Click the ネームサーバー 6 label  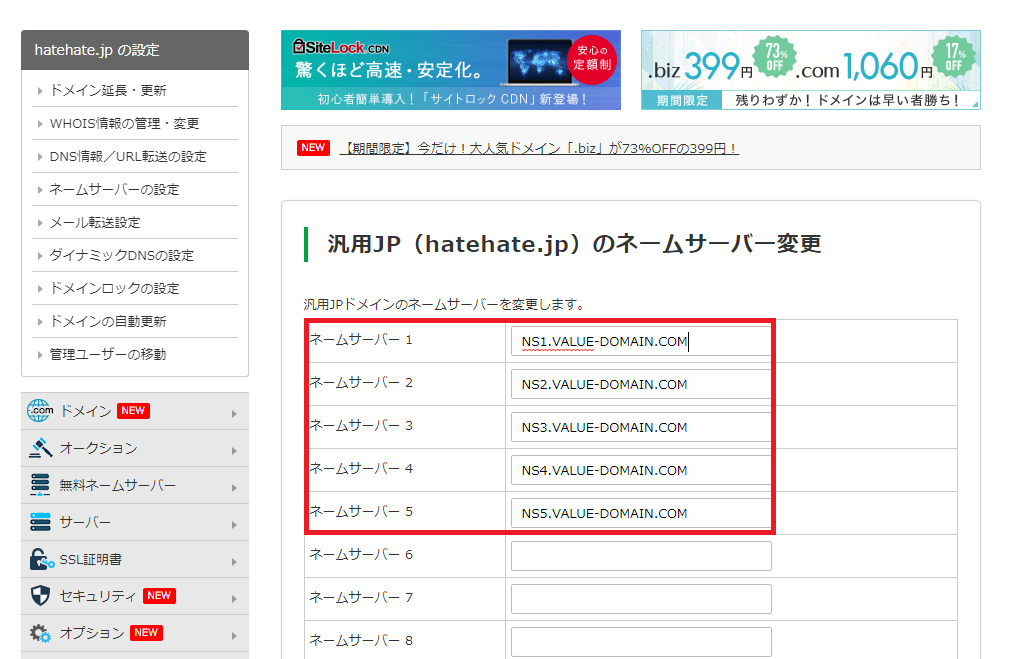point(361,554)
